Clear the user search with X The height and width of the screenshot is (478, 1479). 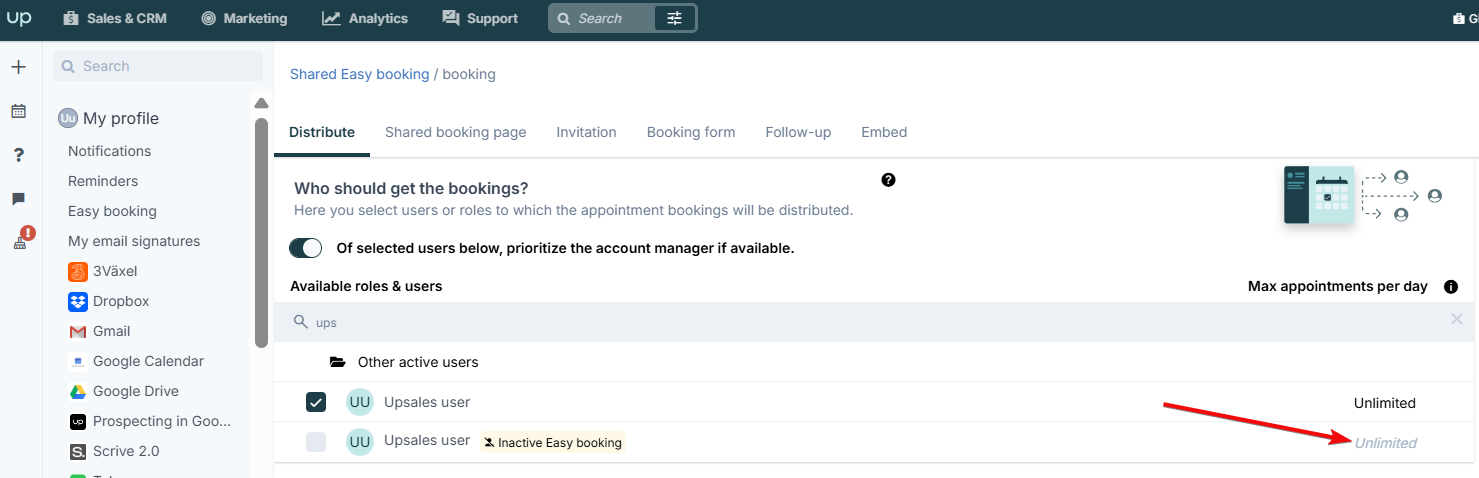tap(1457, 319)
